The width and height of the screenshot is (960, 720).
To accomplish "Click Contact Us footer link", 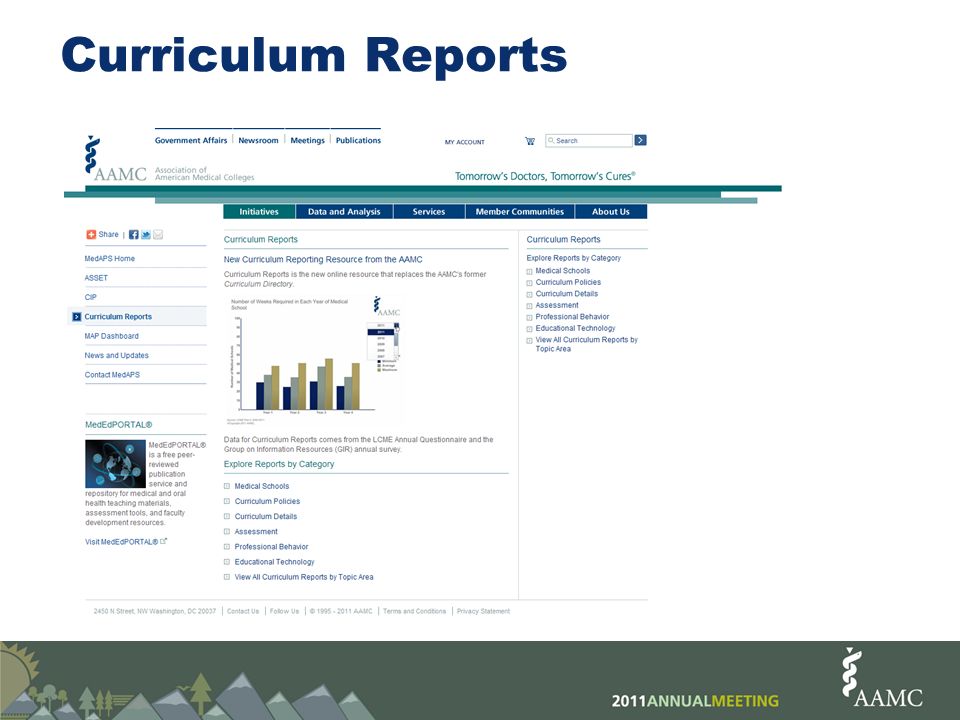I will (x=243, y=611).
